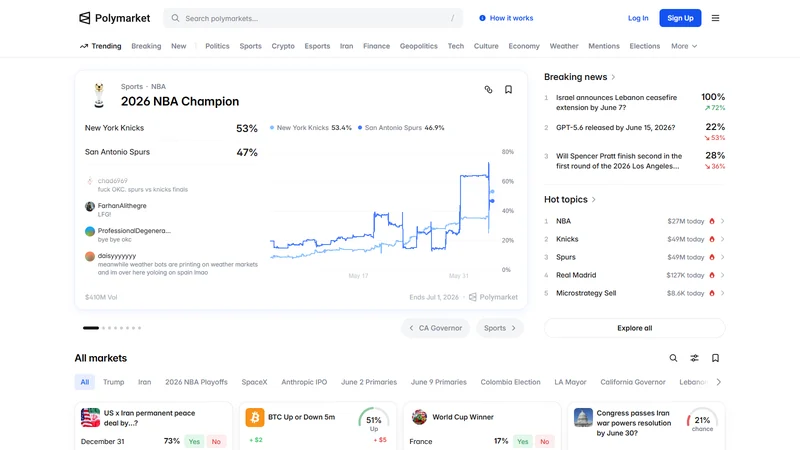800x450 pixels.
Task: Click Explore all button
Action: pos(634,328)
